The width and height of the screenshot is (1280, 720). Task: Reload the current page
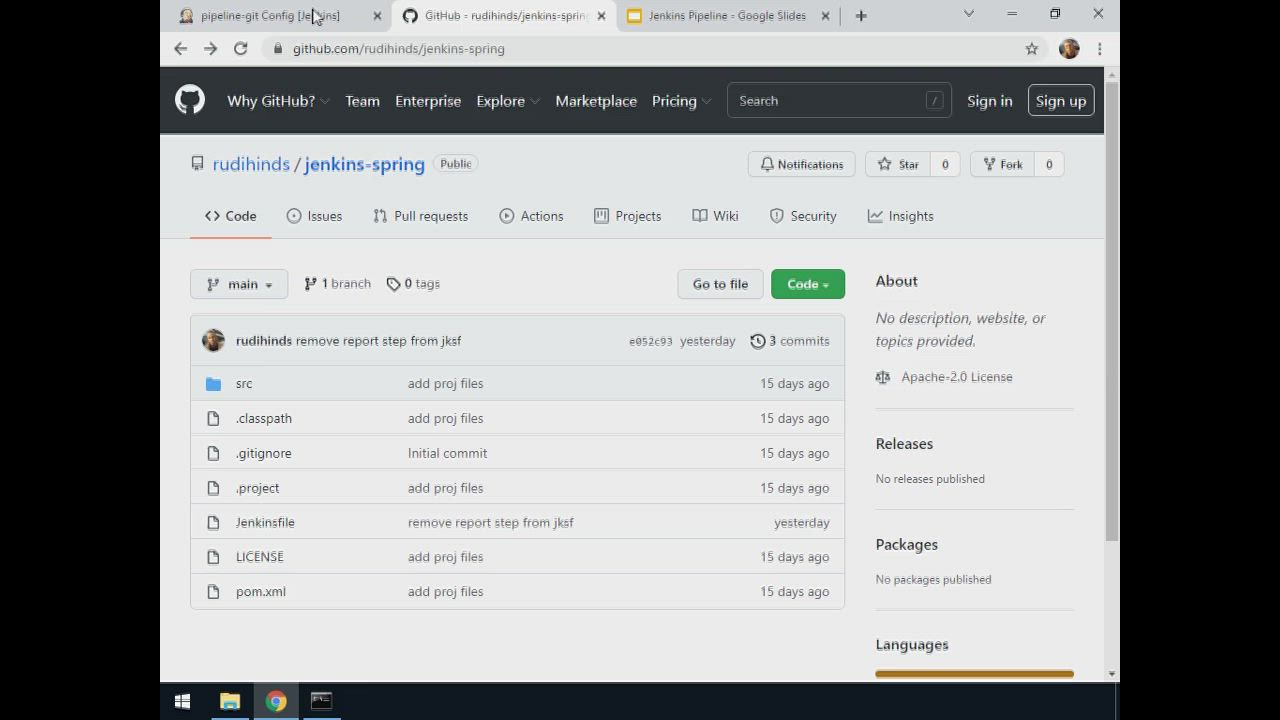(x=240, y=48)
